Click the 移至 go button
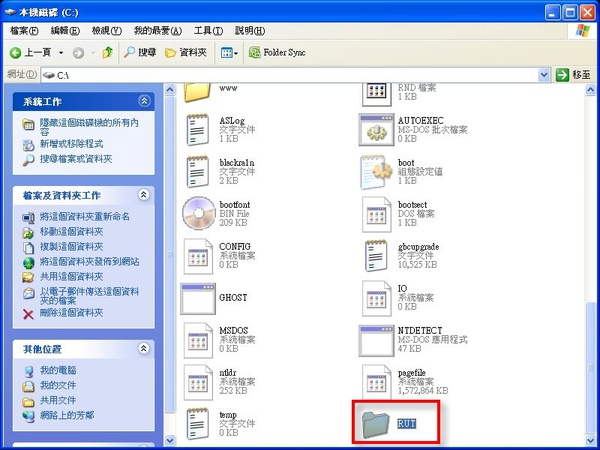The height and width of the screenshot is (450, 600). click(x=574, y=75)
